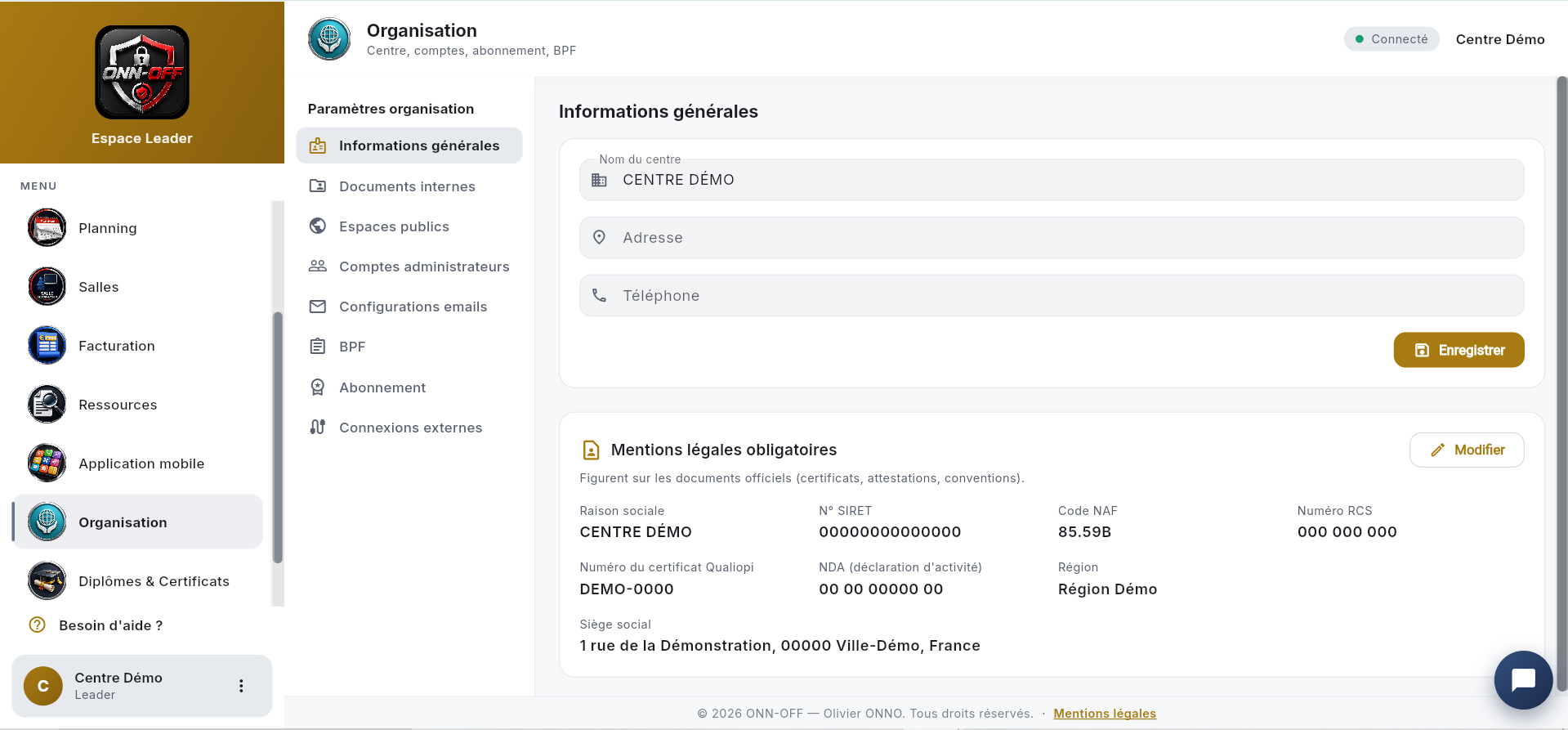Click Modifier to edit mentions légales
This screenshot has height=730, width=1568.
click(1467, 450)
